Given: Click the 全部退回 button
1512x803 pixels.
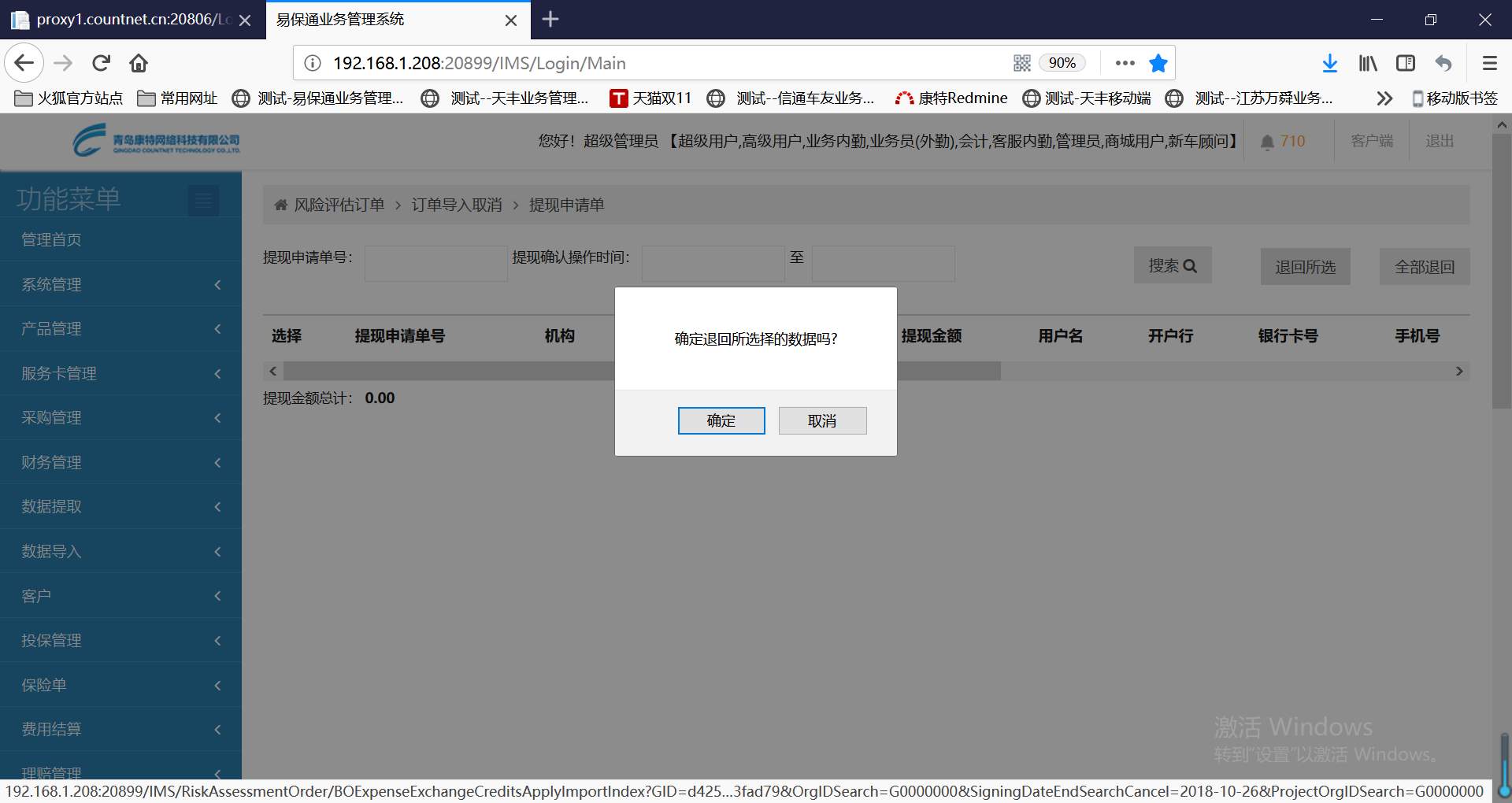Looking at the screenshot, I should pyautogui.click(x=1425, y=267).
